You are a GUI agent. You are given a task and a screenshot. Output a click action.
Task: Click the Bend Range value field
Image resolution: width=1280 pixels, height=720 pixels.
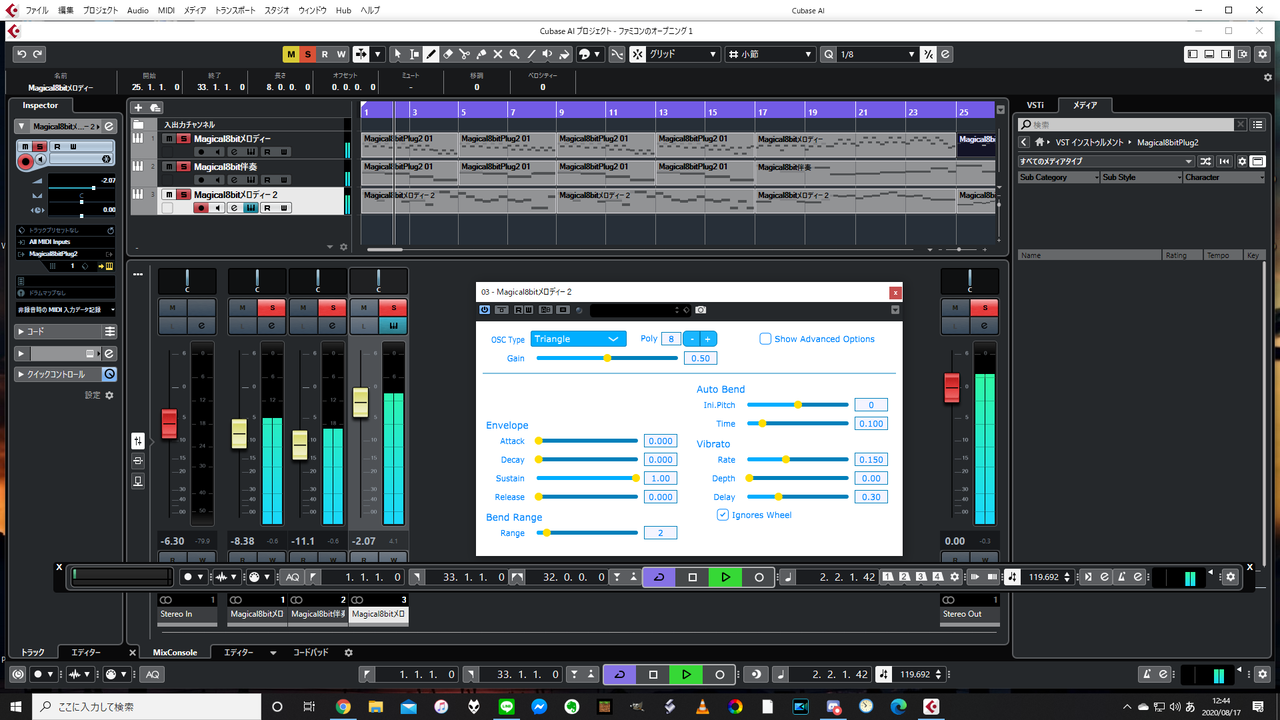[660, 533]
